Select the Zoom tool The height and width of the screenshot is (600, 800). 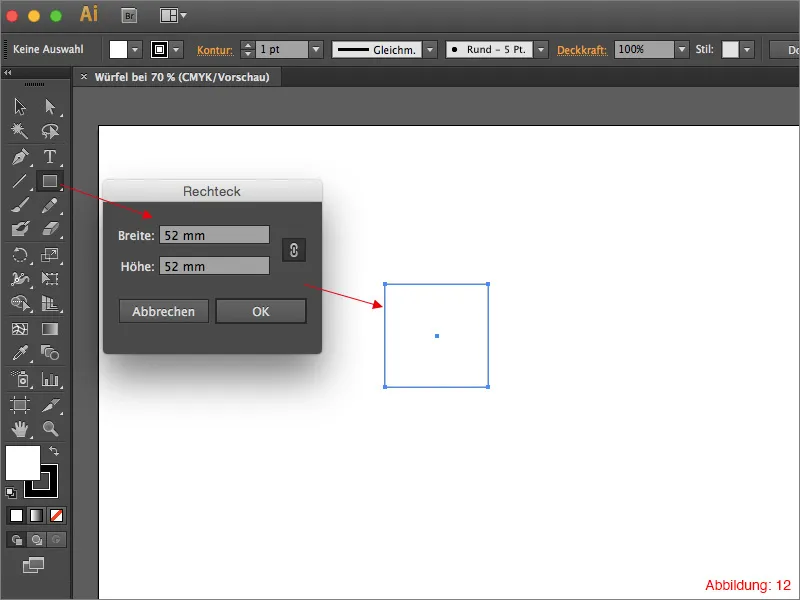49,429
